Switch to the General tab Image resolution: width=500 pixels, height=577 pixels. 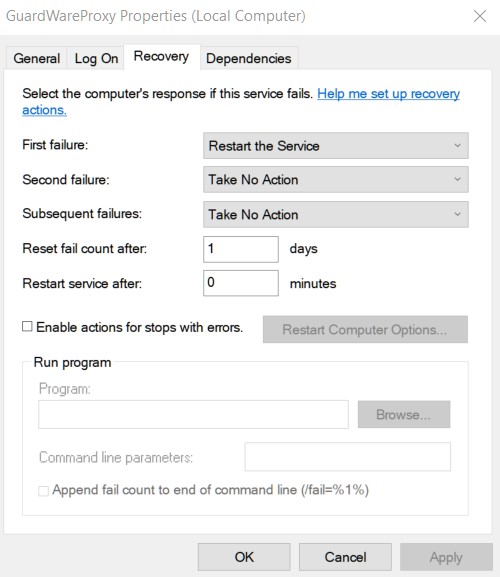click(x=36, y=59)
